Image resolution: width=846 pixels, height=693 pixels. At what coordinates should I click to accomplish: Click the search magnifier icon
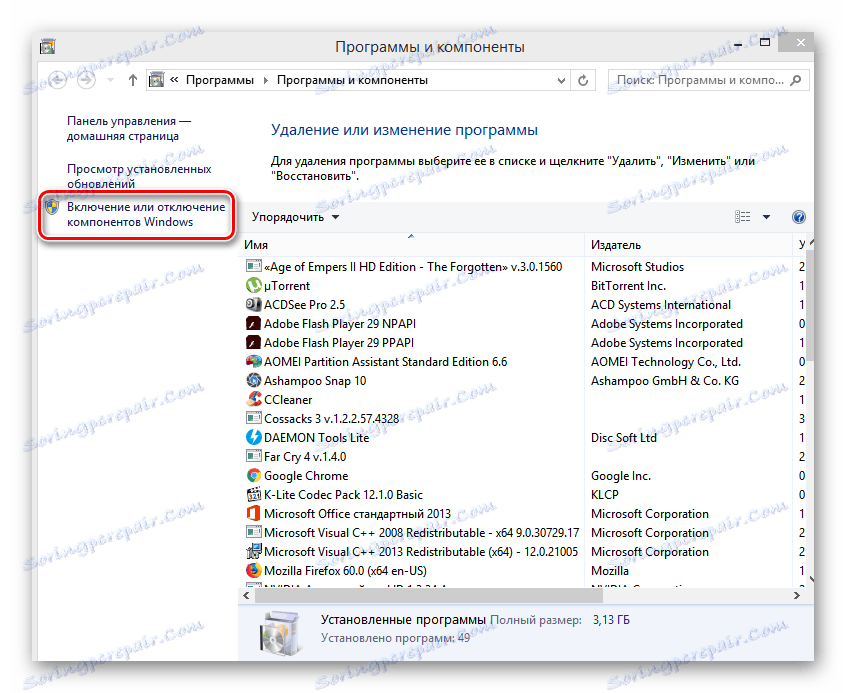point(796,80)
